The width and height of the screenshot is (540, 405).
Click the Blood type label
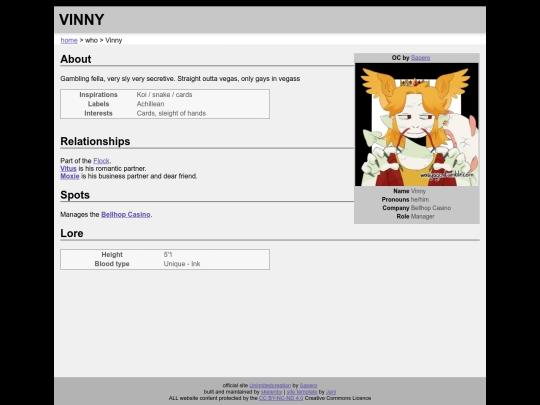click(112, 264)
